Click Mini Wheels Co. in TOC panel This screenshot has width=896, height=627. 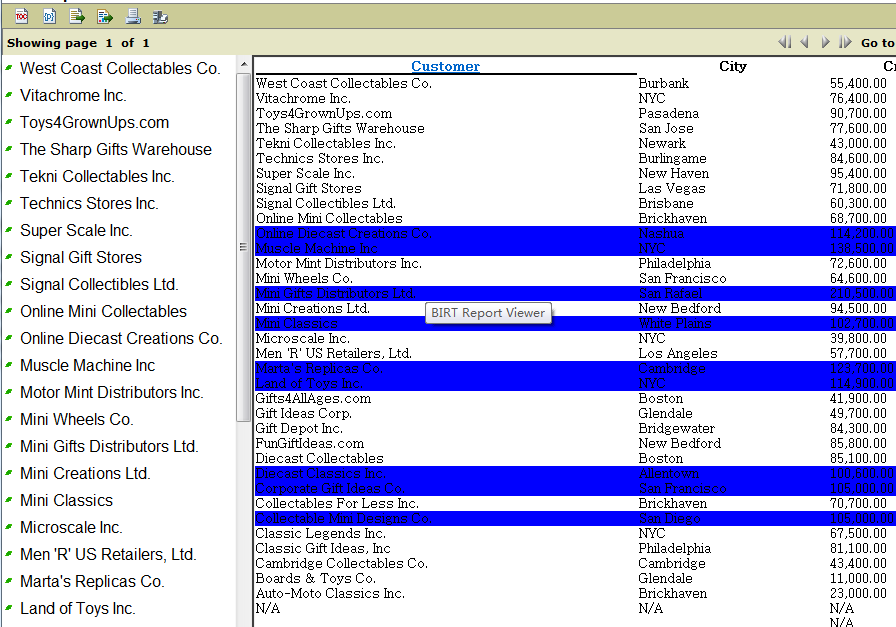[77, 420]
